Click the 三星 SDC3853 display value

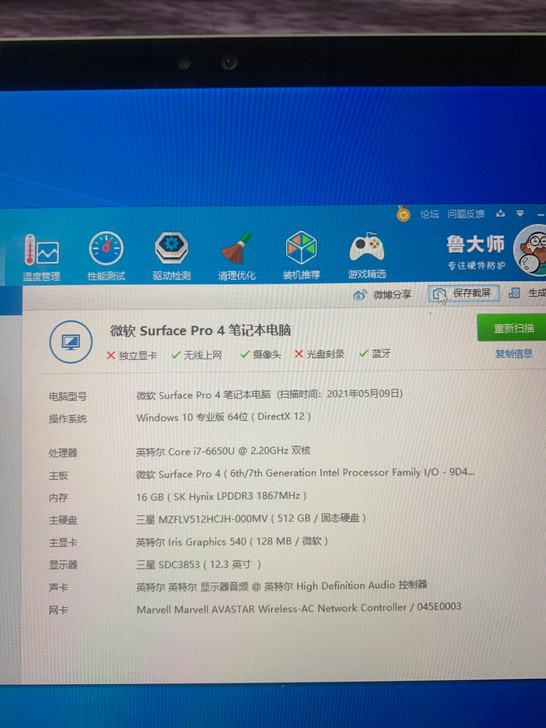click(198, 564)
